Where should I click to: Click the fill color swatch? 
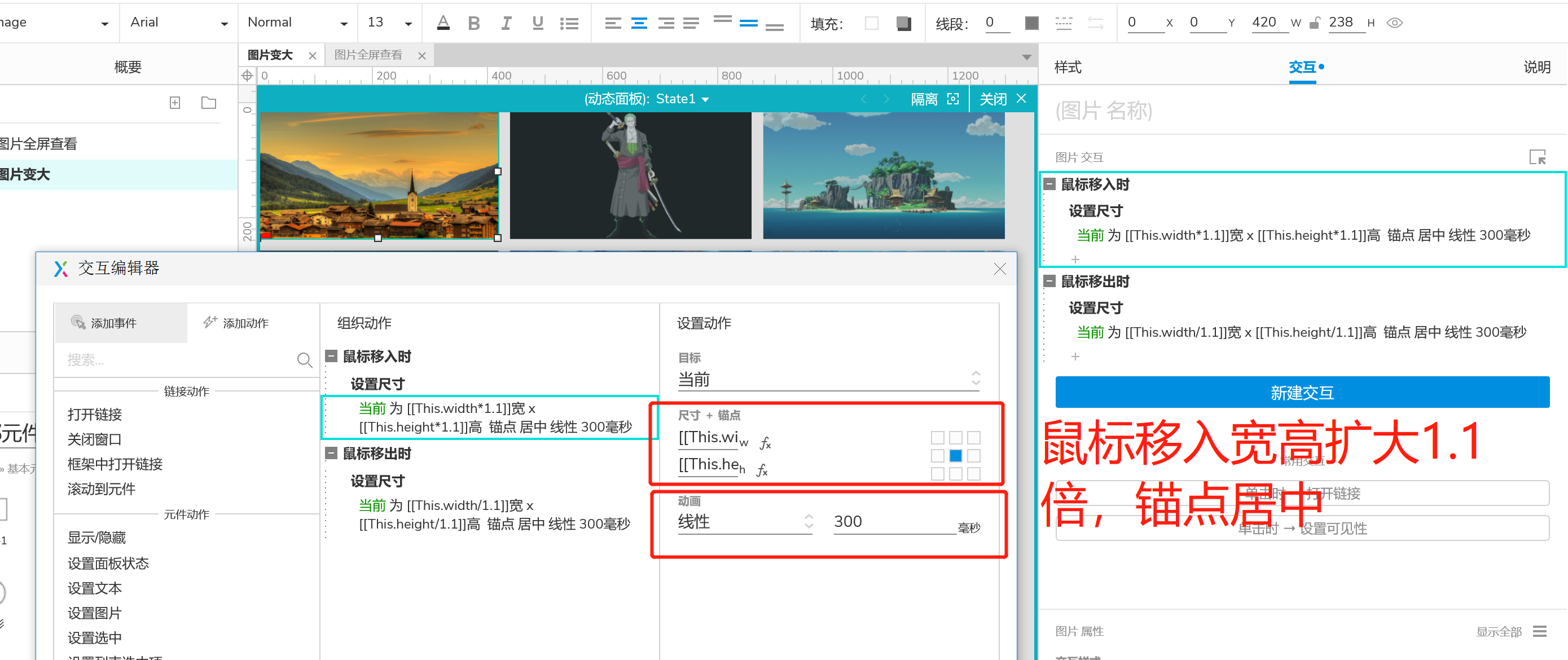871,23
